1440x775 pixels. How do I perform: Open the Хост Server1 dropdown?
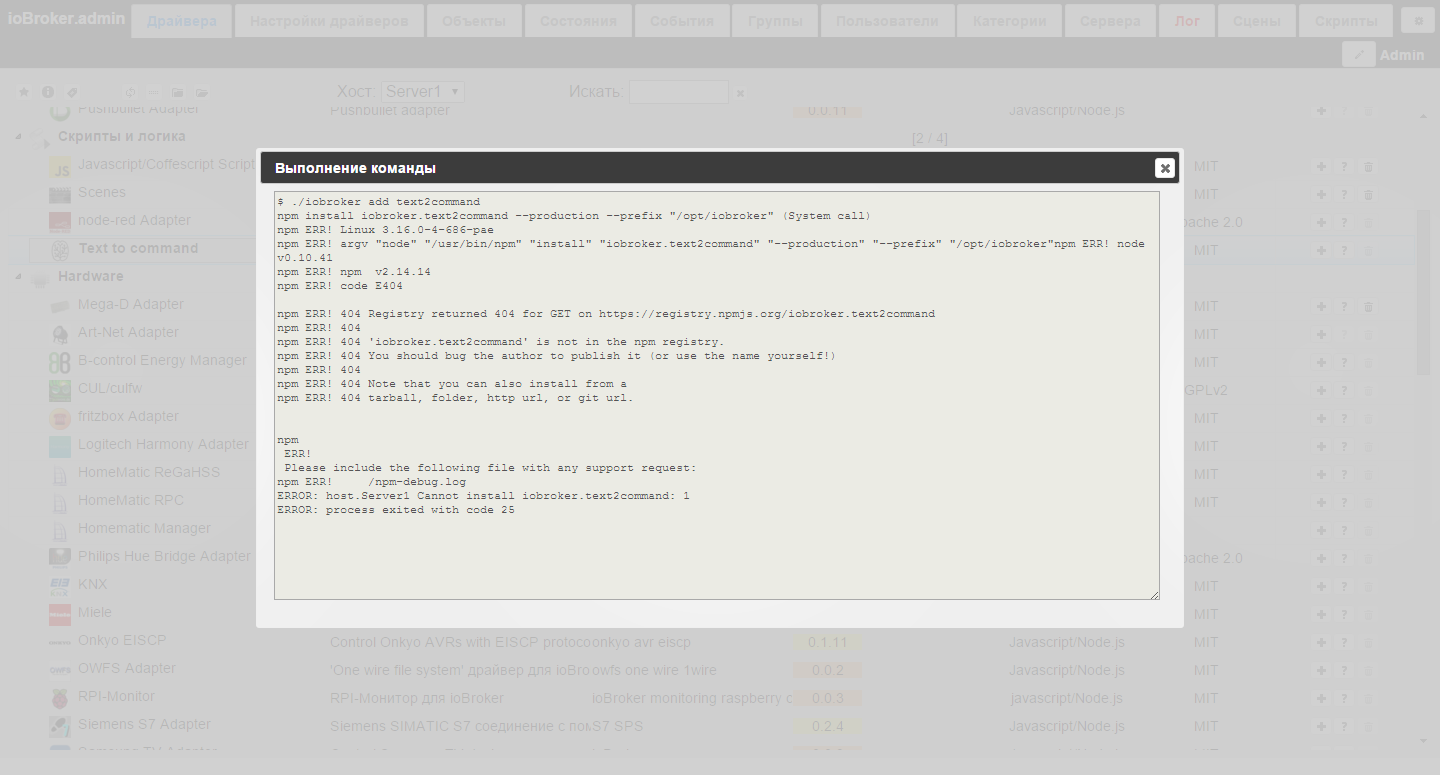[423, 92]
